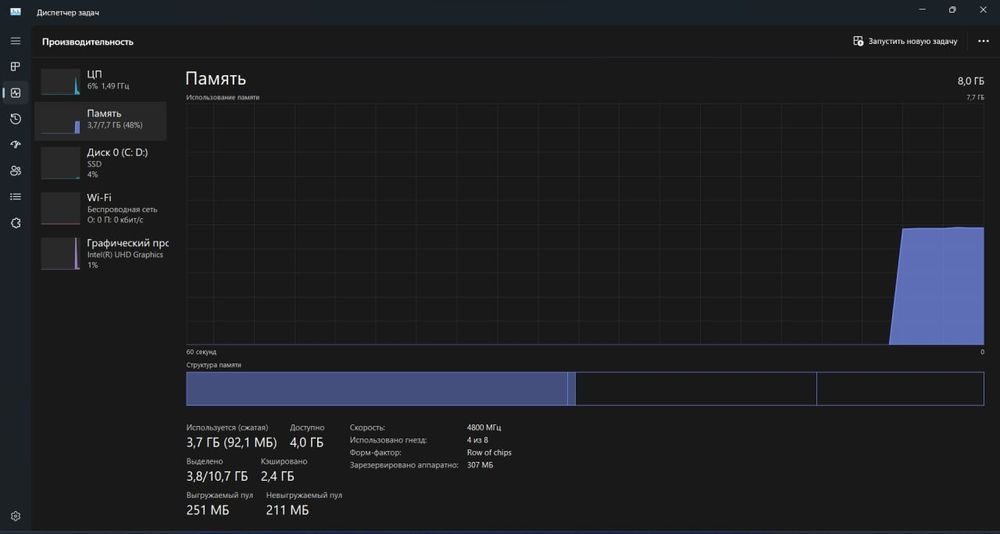Select the Wi-Fi performance item
The image size is (1000, 534).
click(101, 208)
